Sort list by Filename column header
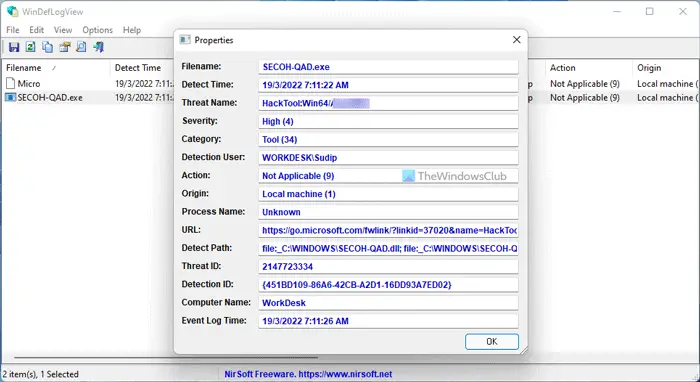 point(55,68)
